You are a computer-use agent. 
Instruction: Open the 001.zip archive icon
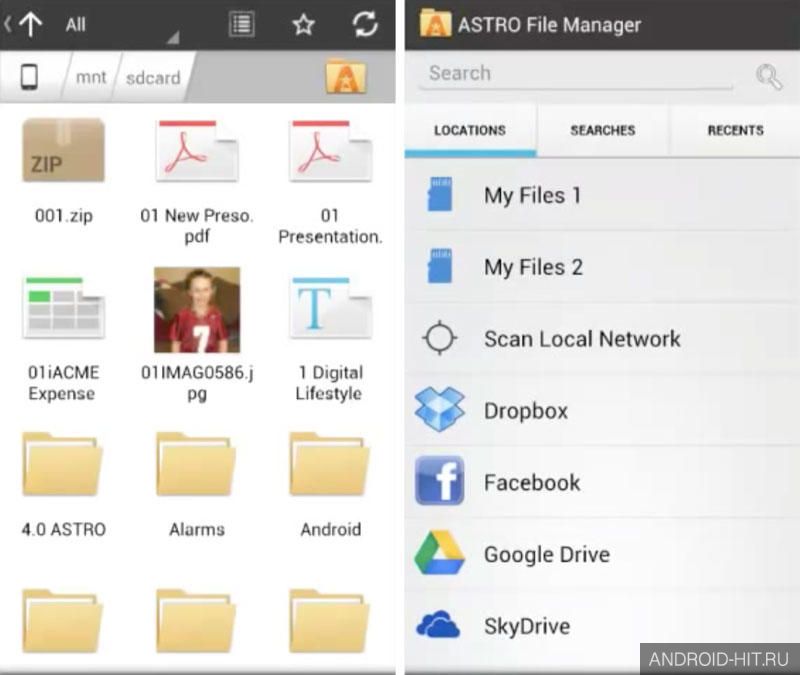click(63, 150)
